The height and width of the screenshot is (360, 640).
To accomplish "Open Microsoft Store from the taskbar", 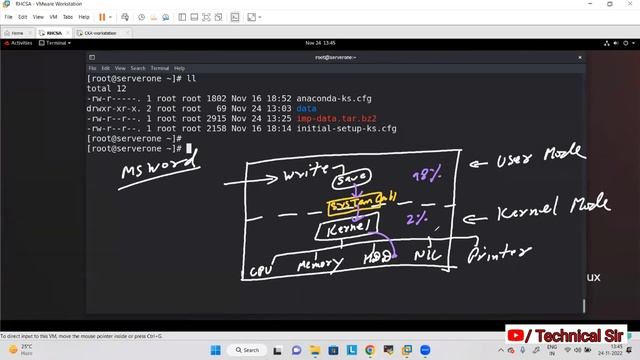I will (x=333, y=350).
